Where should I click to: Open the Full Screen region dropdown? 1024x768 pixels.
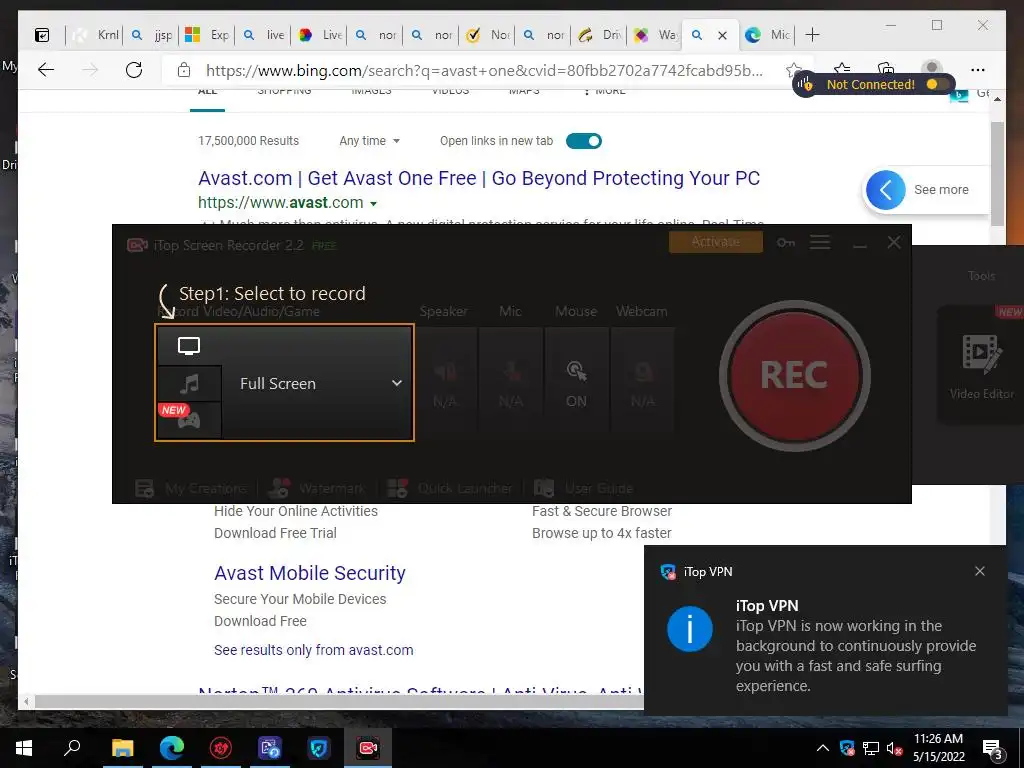click(396, 383)
